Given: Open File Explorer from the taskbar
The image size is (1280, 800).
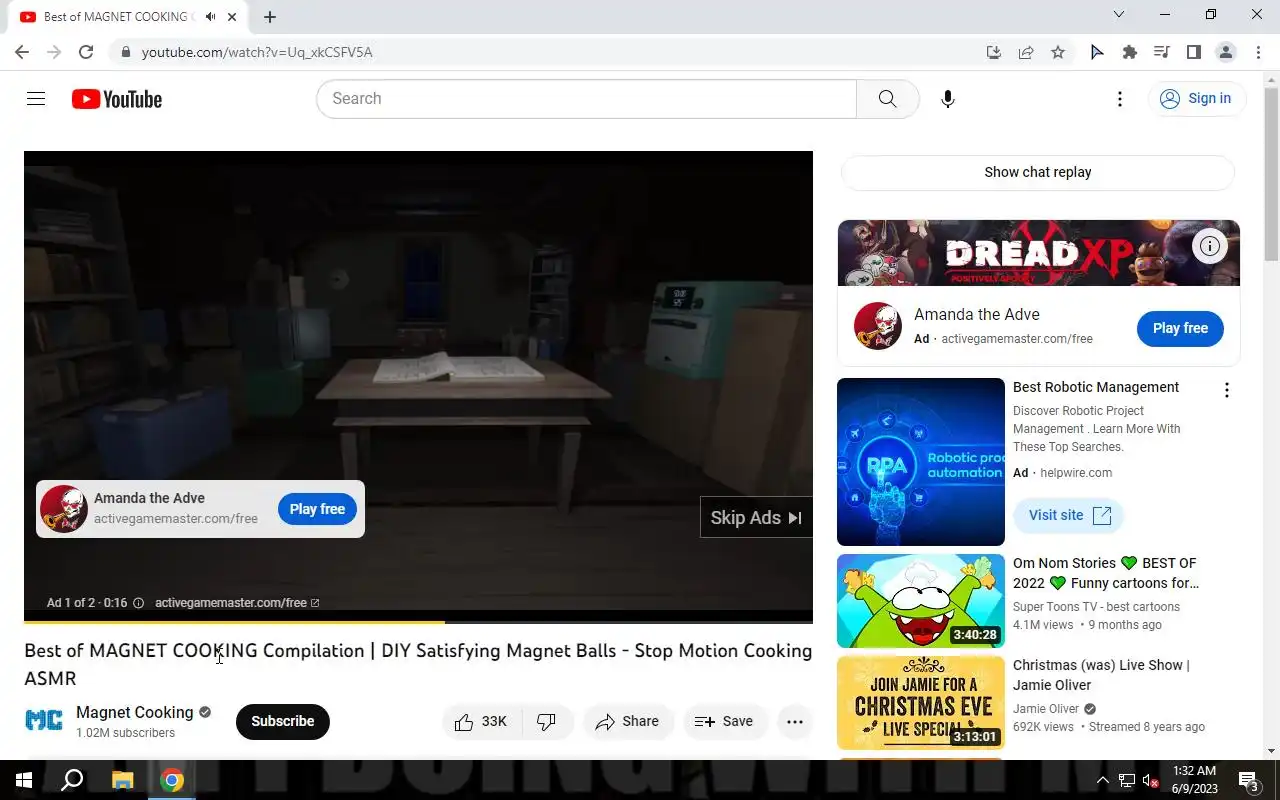Looking at the screenshot, I should [x=122, y=780].
